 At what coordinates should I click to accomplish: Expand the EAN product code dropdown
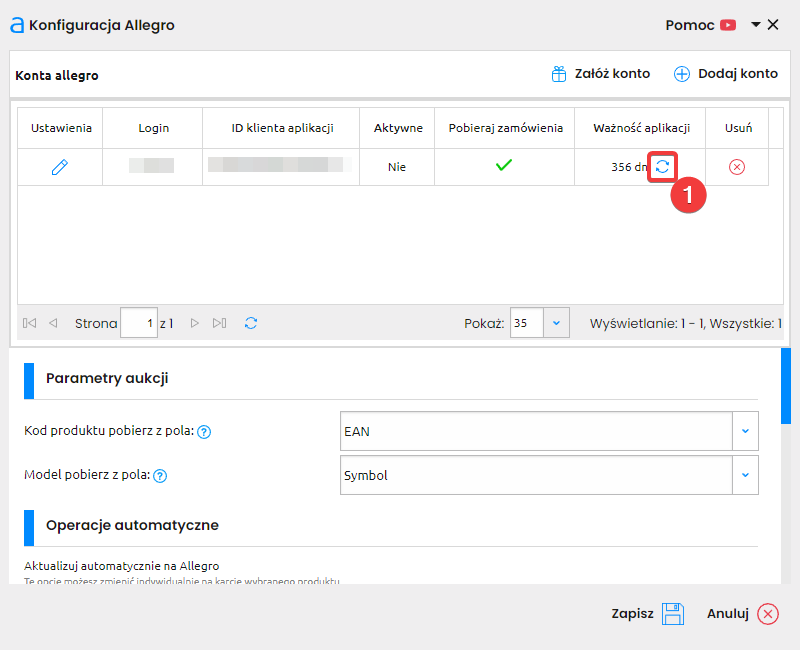745,431
